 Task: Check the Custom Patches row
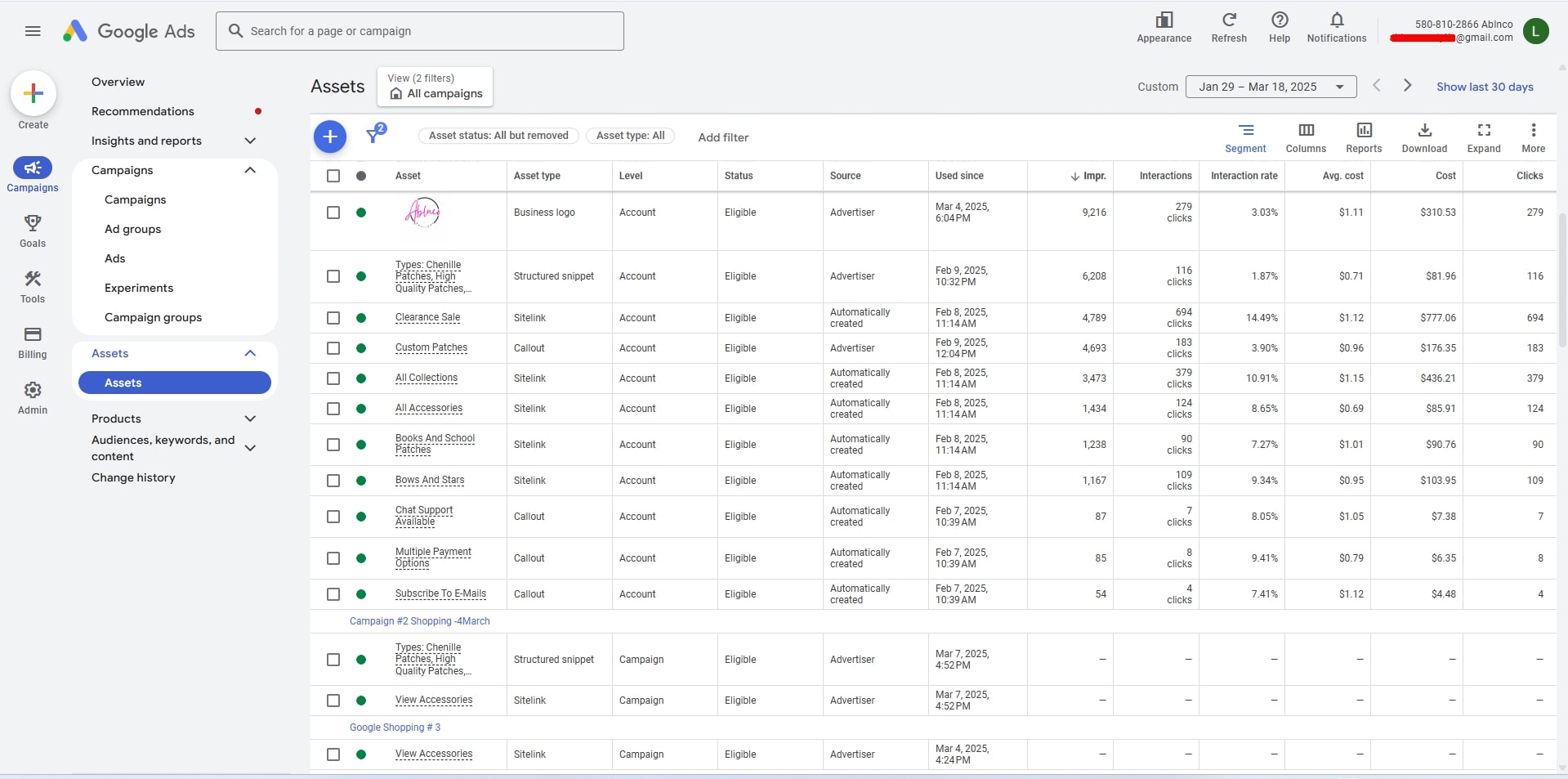pos(333,348)
